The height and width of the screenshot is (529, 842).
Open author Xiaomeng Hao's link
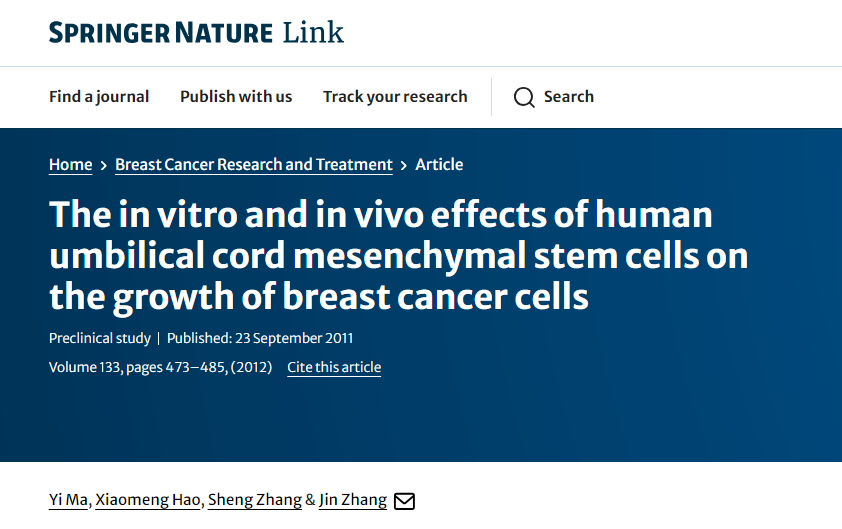pos(148,500)
